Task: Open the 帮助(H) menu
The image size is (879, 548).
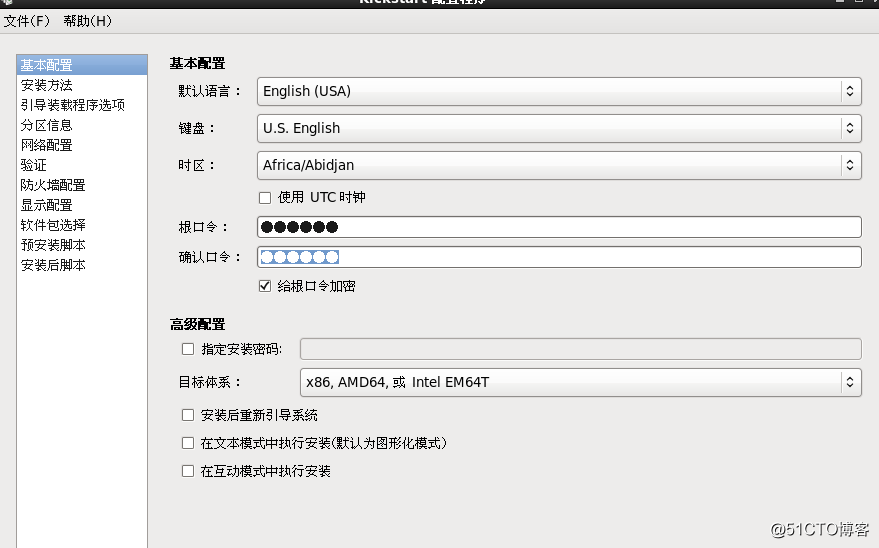Action: pos(87,21)
